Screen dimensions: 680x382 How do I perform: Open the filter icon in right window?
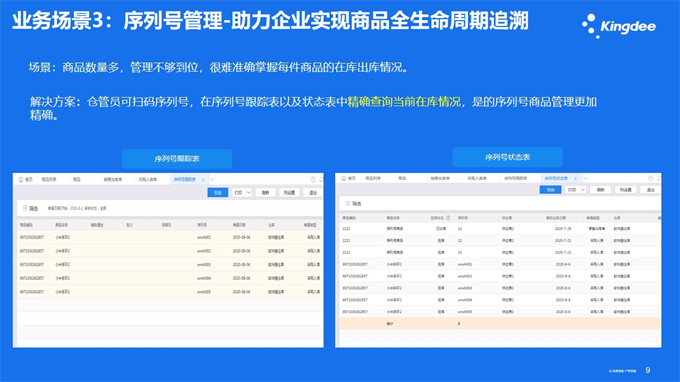coord(348,203)
